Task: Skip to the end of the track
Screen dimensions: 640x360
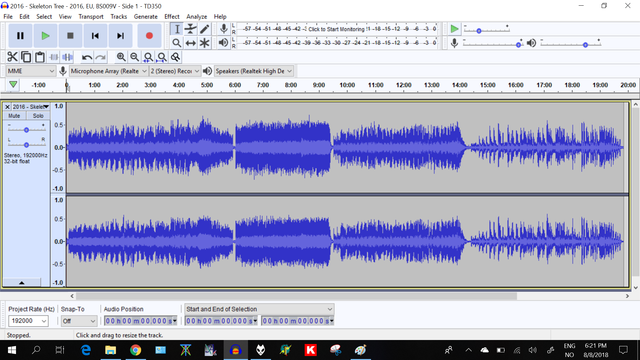Action: (120, 36)
